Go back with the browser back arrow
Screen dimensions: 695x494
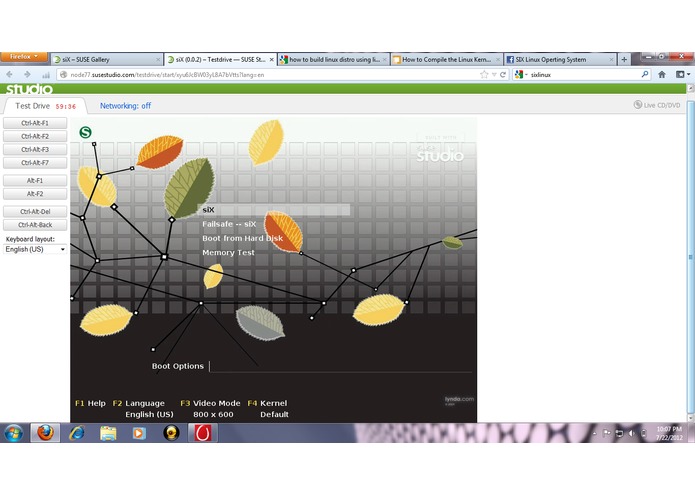click(10, 74)
